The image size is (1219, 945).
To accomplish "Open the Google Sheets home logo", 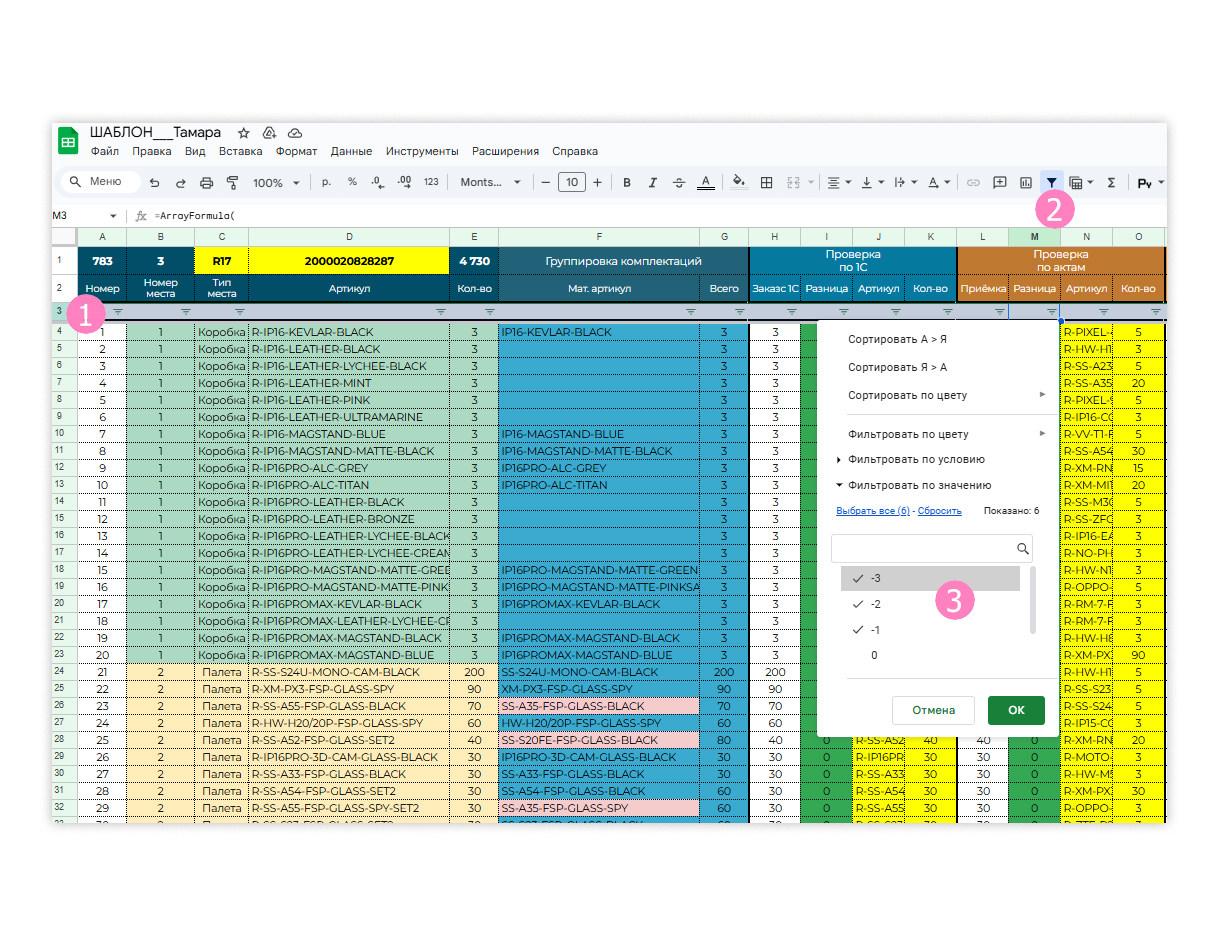I will point(68,141).
